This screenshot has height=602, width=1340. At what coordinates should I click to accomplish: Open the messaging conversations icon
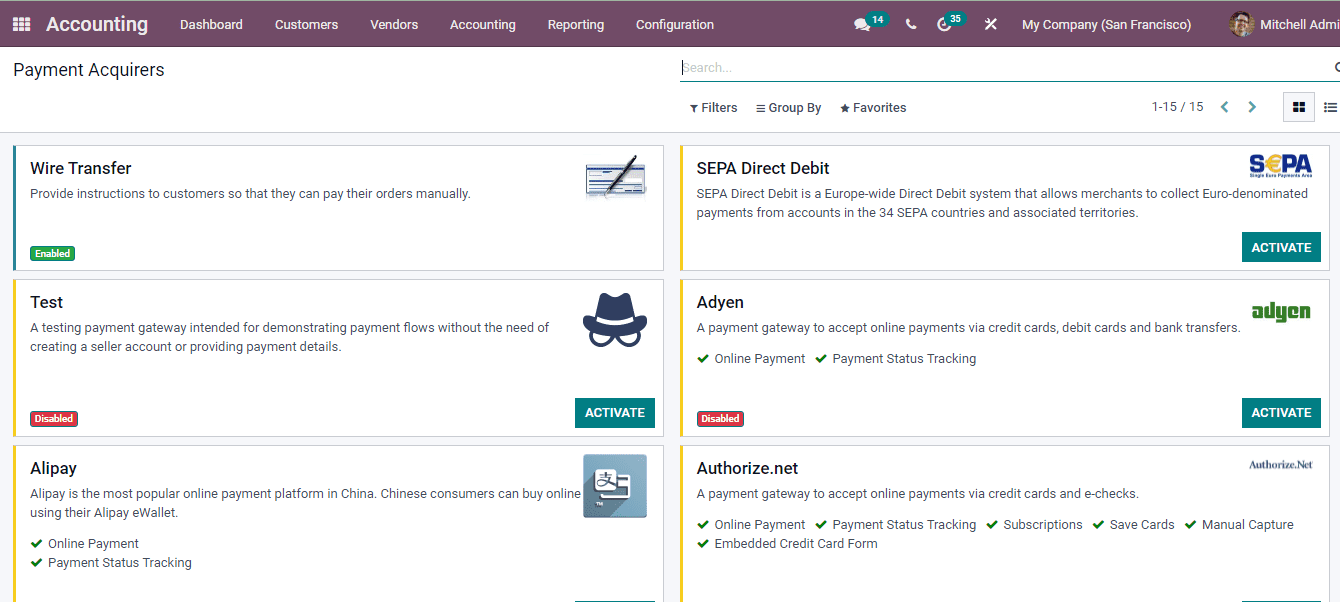(x=861, y=24)
